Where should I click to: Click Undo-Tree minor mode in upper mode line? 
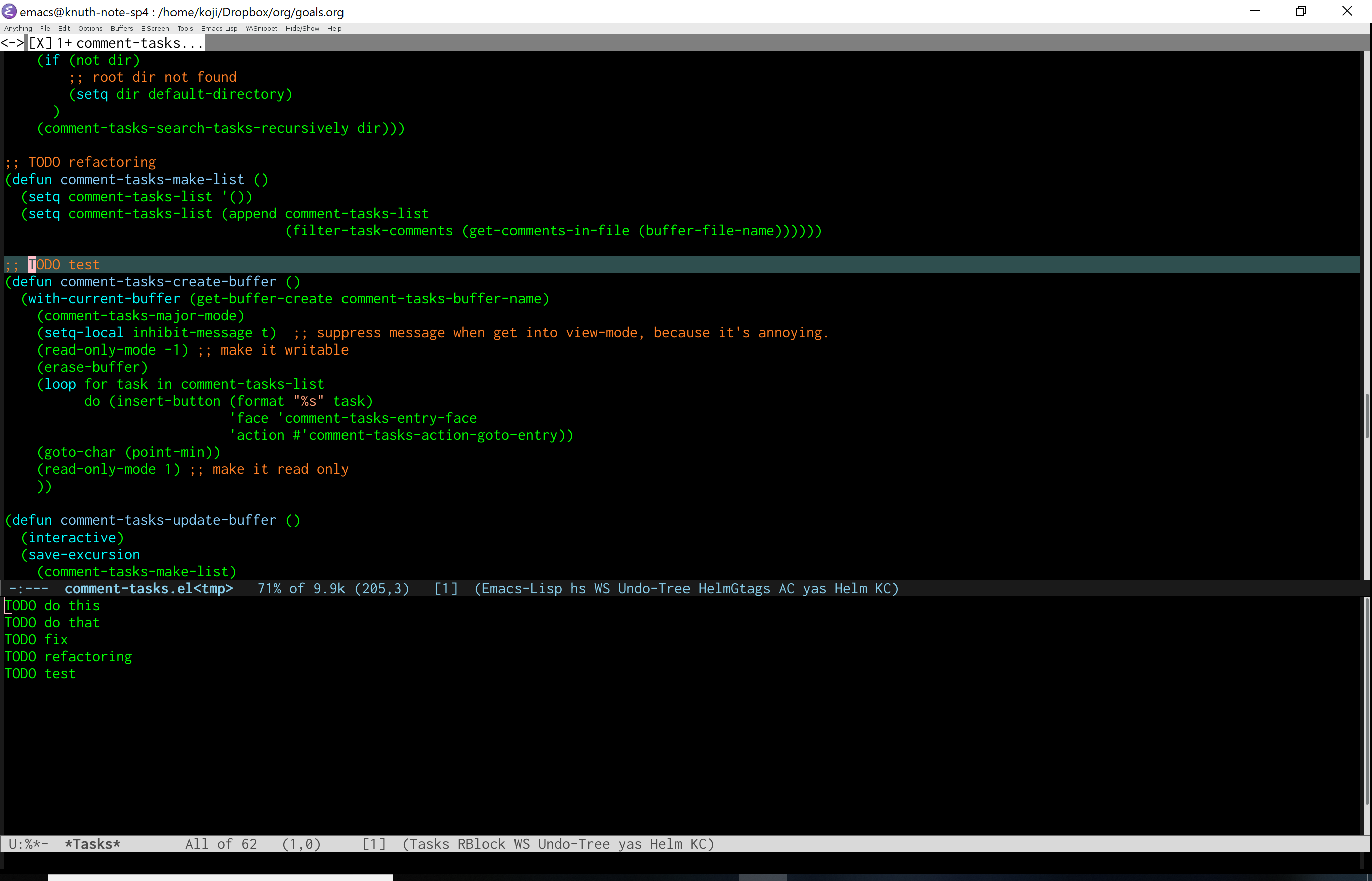654,588
